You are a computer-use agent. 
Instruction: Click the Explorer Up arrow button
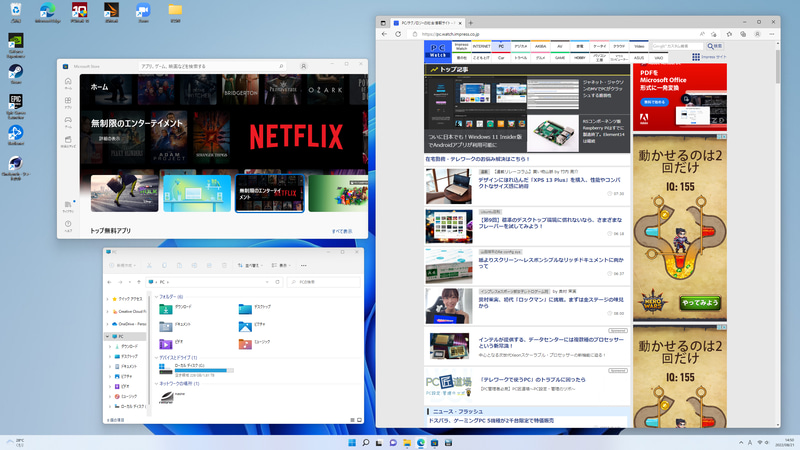[139, 282]
